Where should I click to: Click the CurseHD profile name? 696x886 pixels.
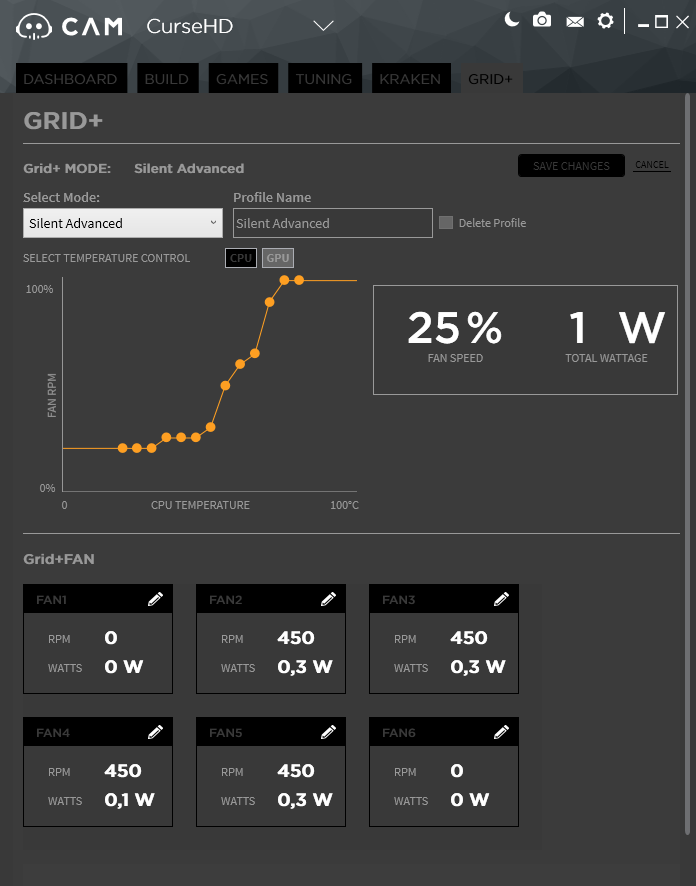(x=190, y=26)
